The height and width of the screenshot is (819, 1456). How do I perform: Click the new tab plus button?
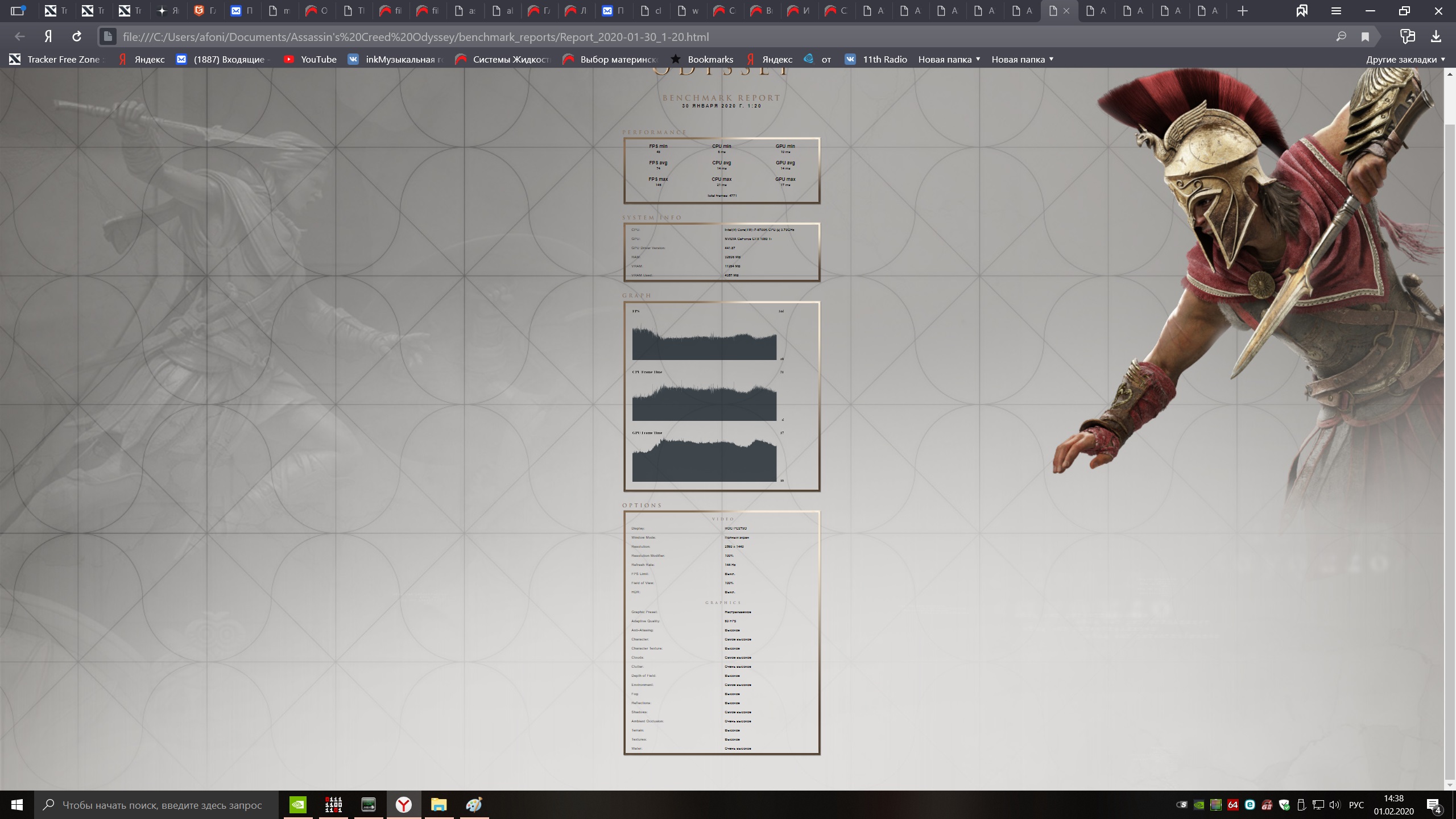pyautogui.click(x=1243, y=11)
